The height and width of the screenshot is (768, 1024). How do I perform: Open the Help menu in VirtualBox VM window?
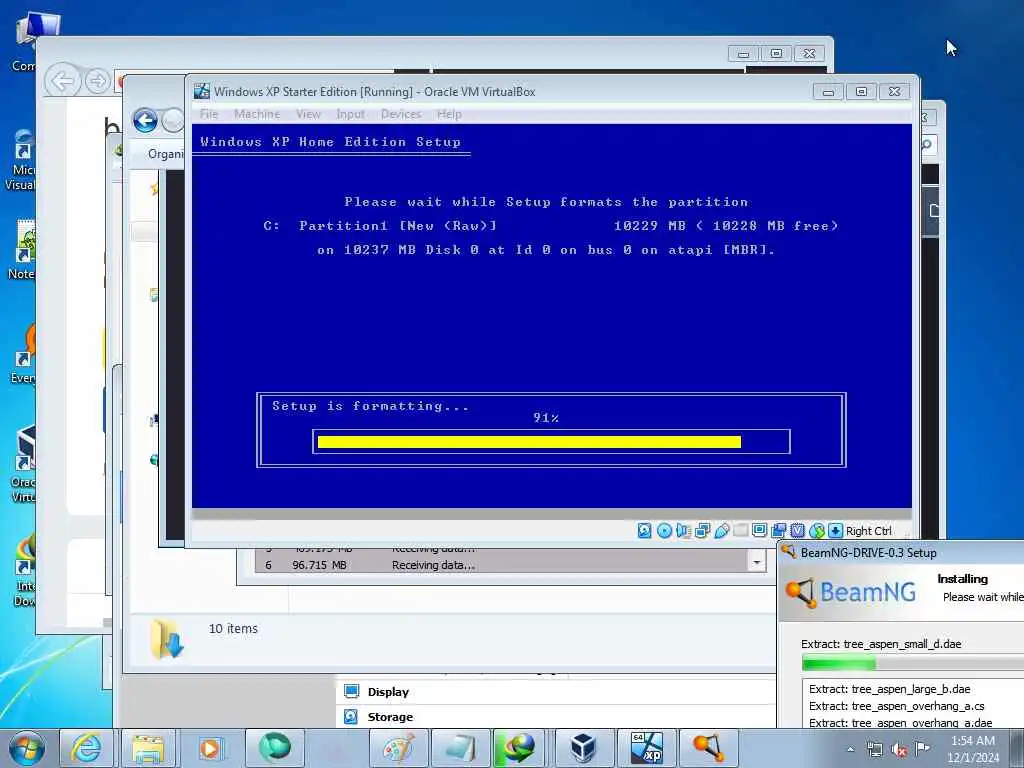(x=449, y=114)
